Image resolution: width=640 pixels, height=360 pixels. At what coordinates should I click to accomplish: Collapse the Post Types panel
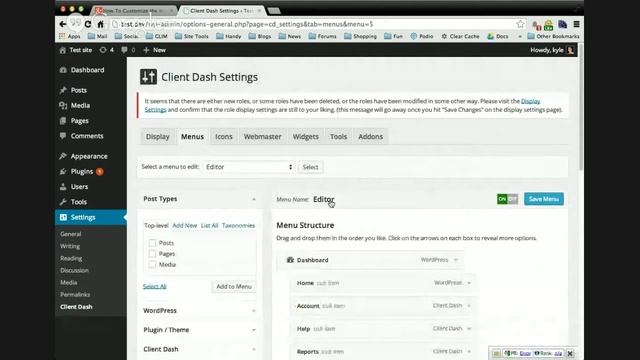(x=253, y=199)
